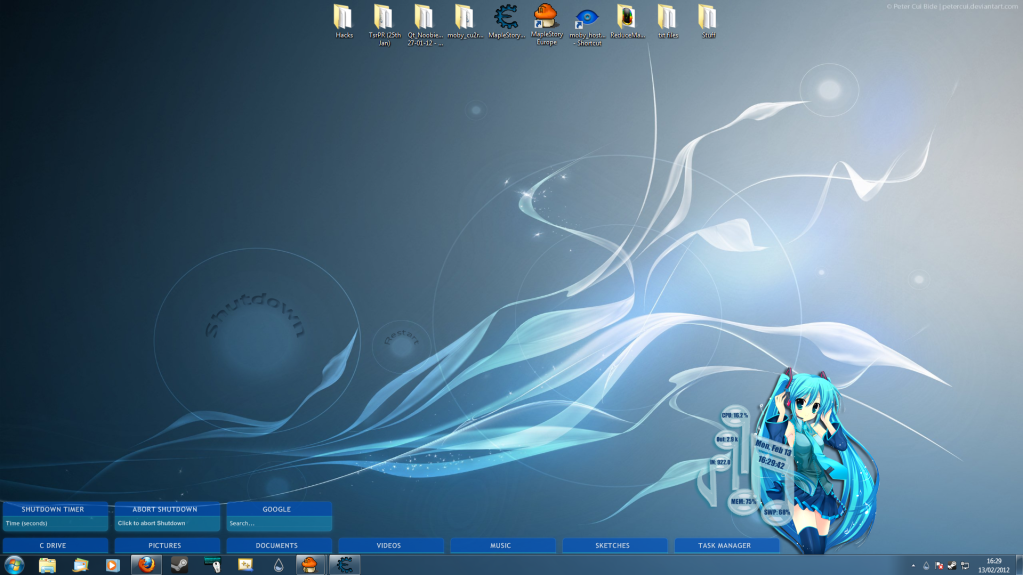Open the SKETCHES launcher button
The height and width of the screenshot is (575, 1023).
tap(613, 545)
